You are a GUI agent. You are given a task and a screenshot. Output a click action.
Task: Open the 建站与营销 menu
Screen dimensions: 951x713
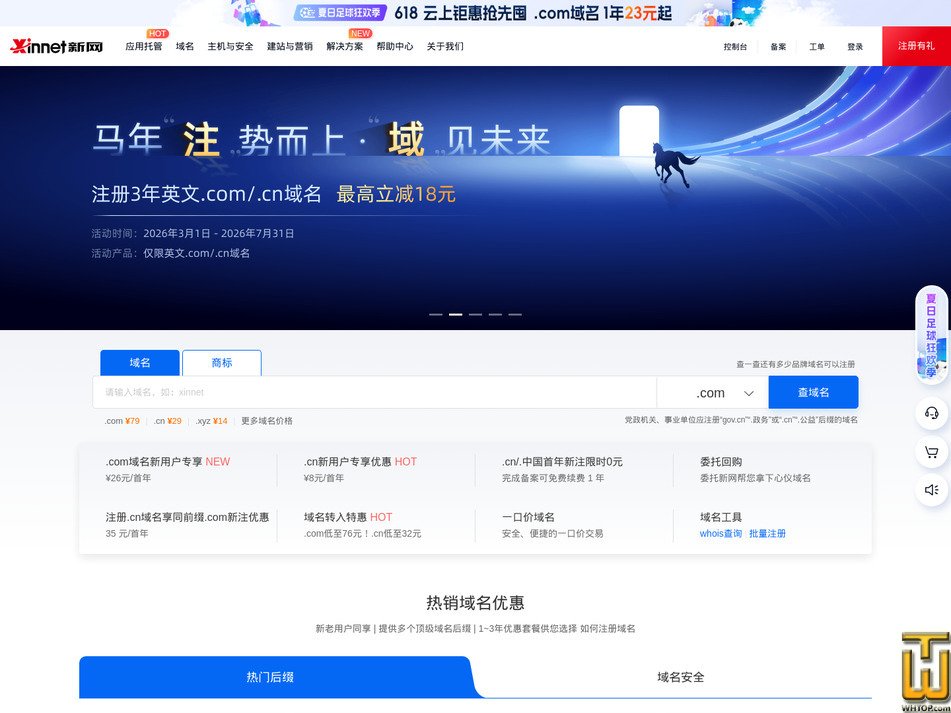[x=290, y=46]
